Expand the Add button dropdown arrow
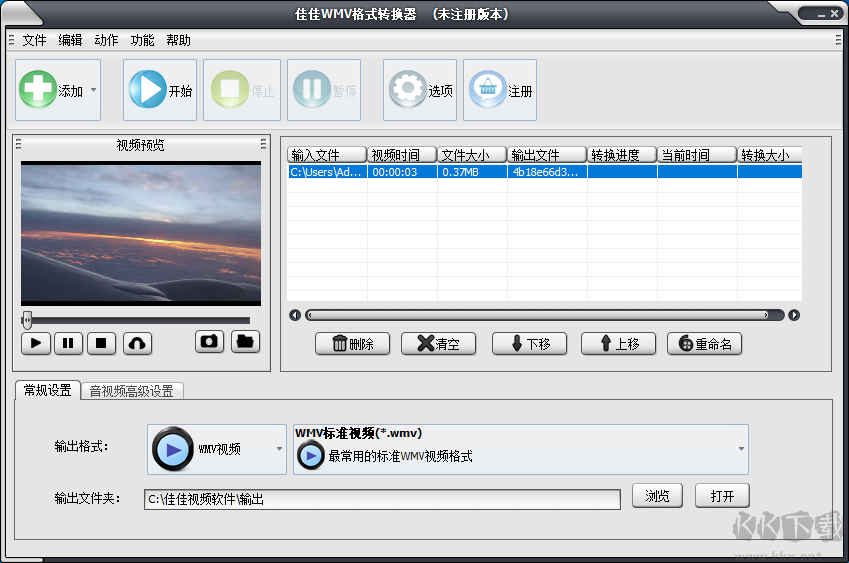This screenshot has width=849, height=563. click(x=93, y=90)
